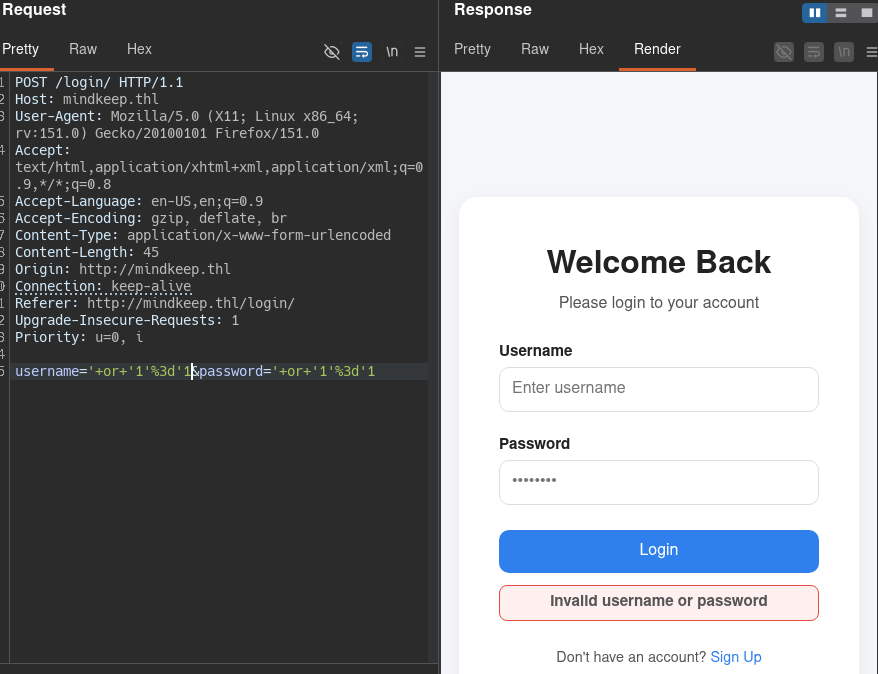Click the 'Welcome Back' heading
Viewport: 878px width, 674px height.
(658, 262)
